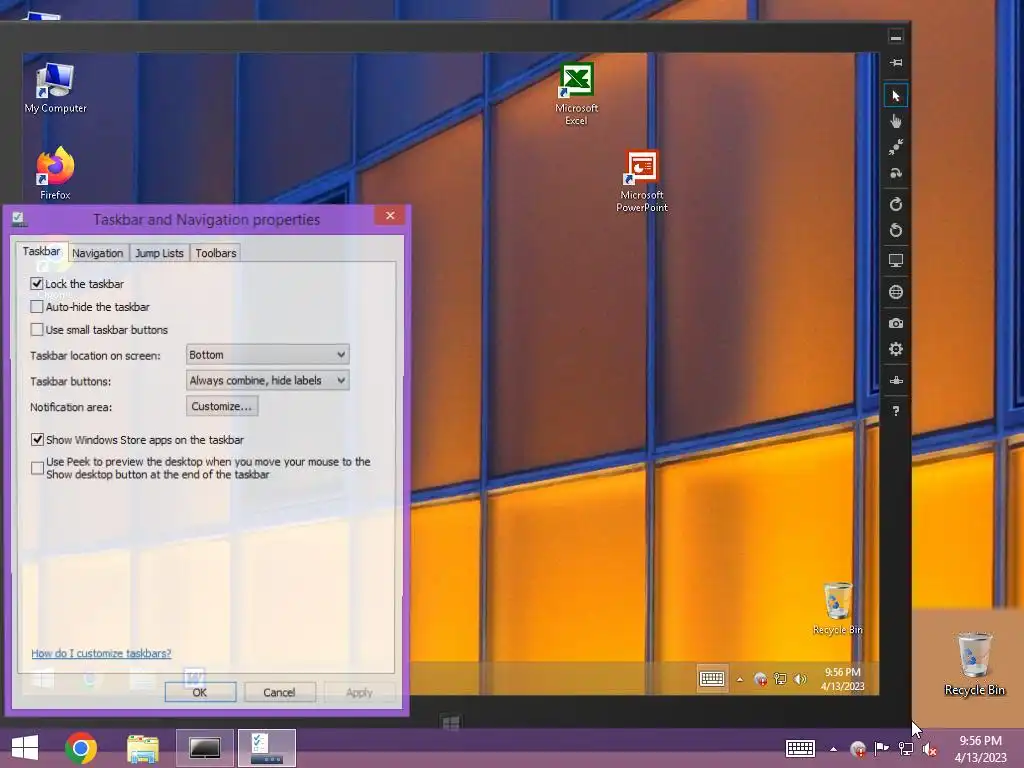This screenshot has height=768, width=1024.
Task: Select the Firefox desktop shortcut
Action: click(x=56, y=173)
